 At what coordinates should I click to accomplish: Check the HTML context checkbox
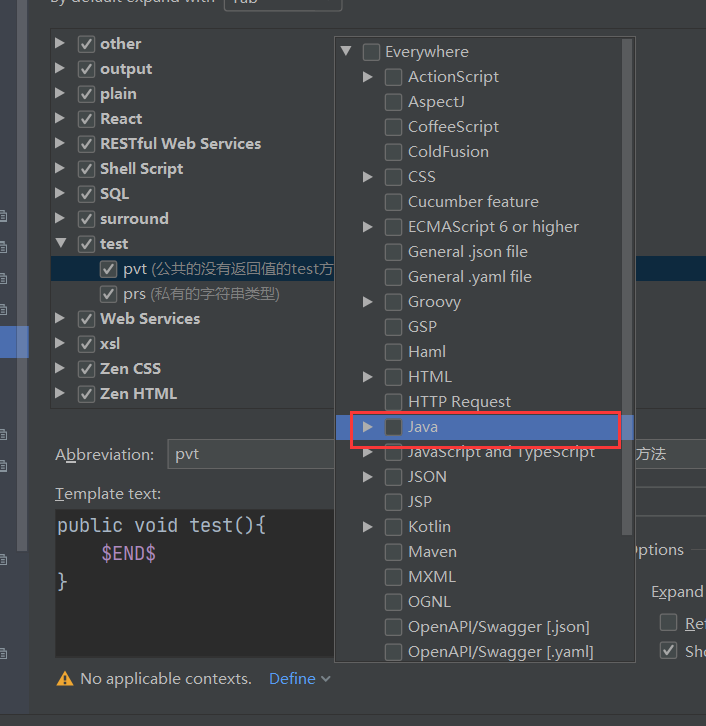[394, 377]
